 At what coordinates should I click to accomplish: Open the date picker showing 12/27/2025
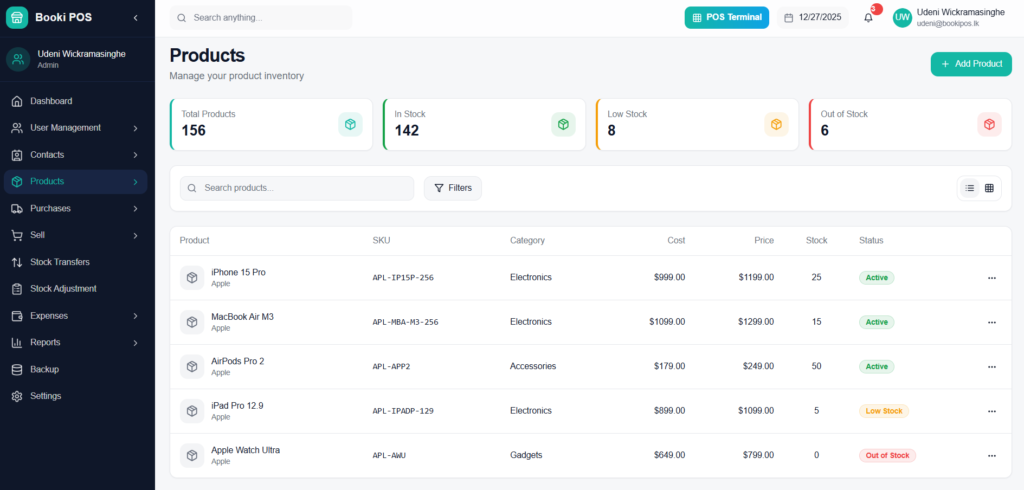(813, 17)
